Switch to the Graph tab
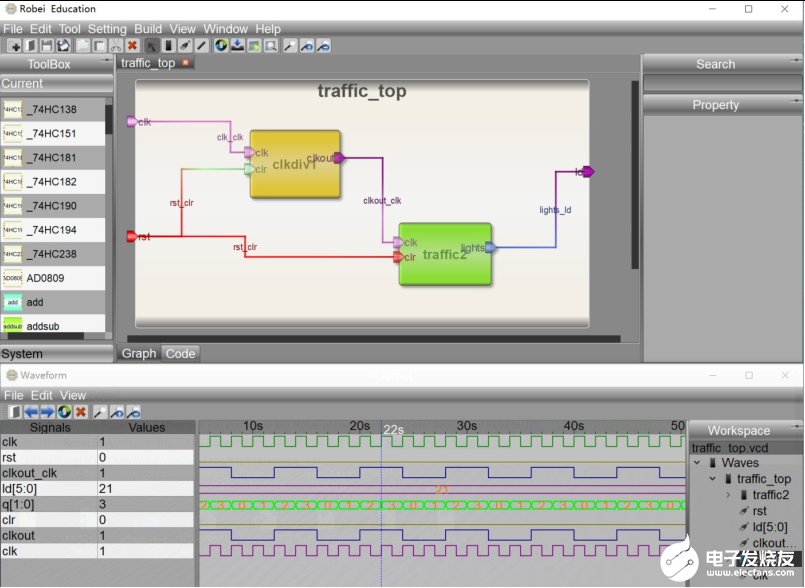This screenshot has height=588, width=805. 139,353
